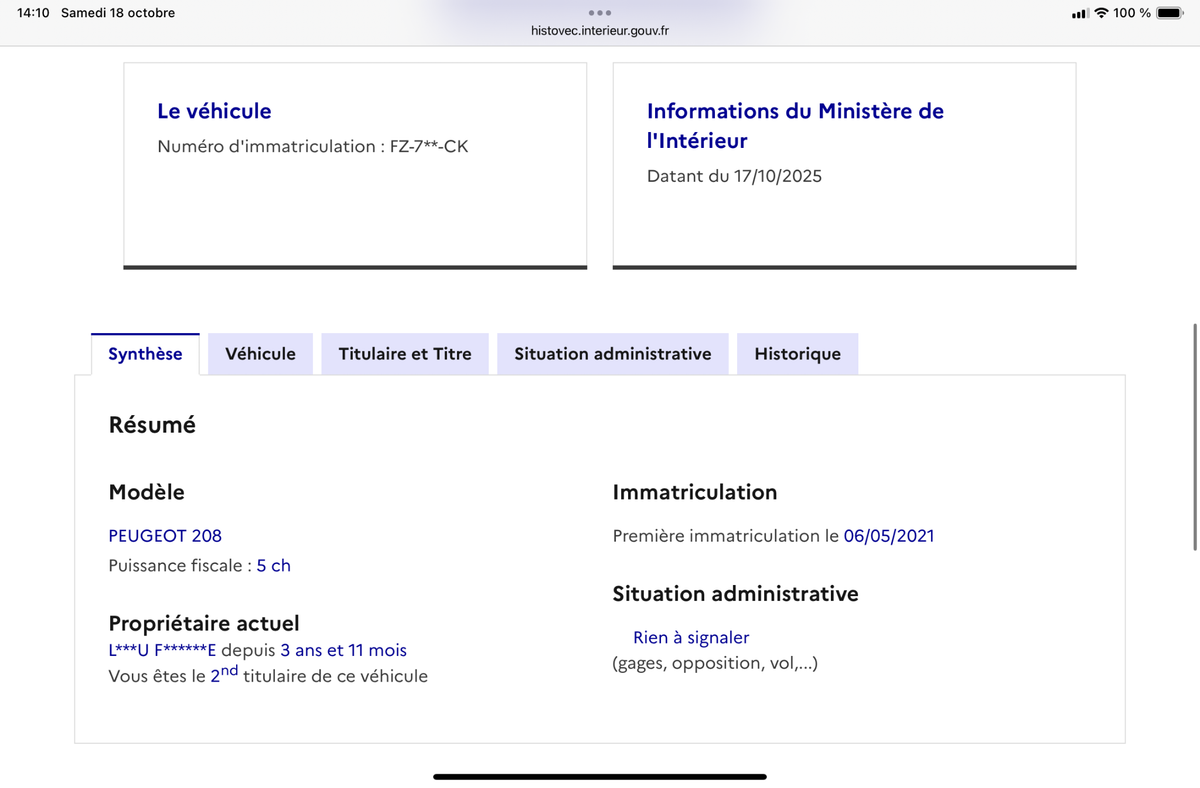
Task: Click Informations du Ministère de l'Intérieur heading
Action: 795,126
